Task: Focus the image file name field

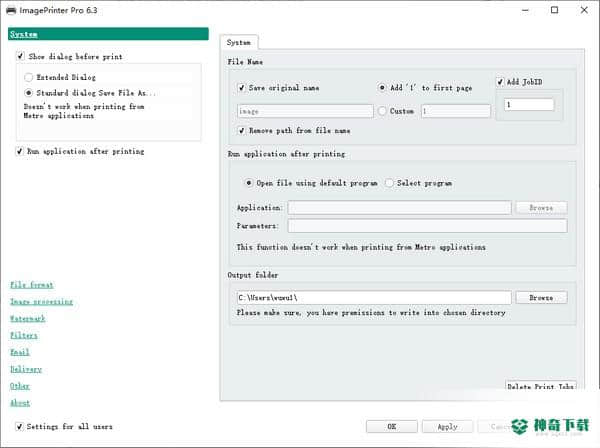Action: tap(305, 111)
